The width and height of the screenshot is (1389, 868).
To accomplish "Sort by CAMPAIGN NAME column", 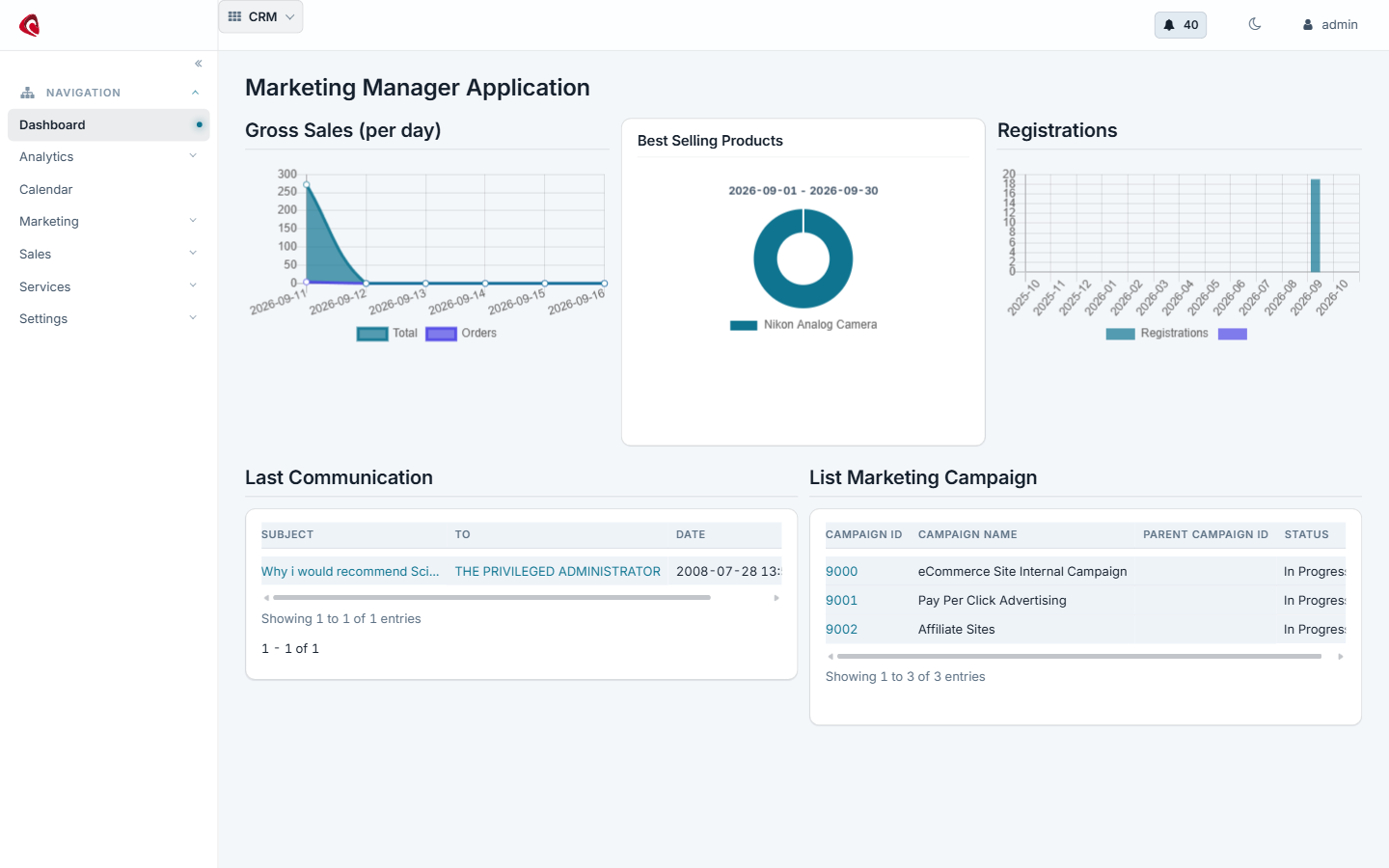I will (967, 534).
